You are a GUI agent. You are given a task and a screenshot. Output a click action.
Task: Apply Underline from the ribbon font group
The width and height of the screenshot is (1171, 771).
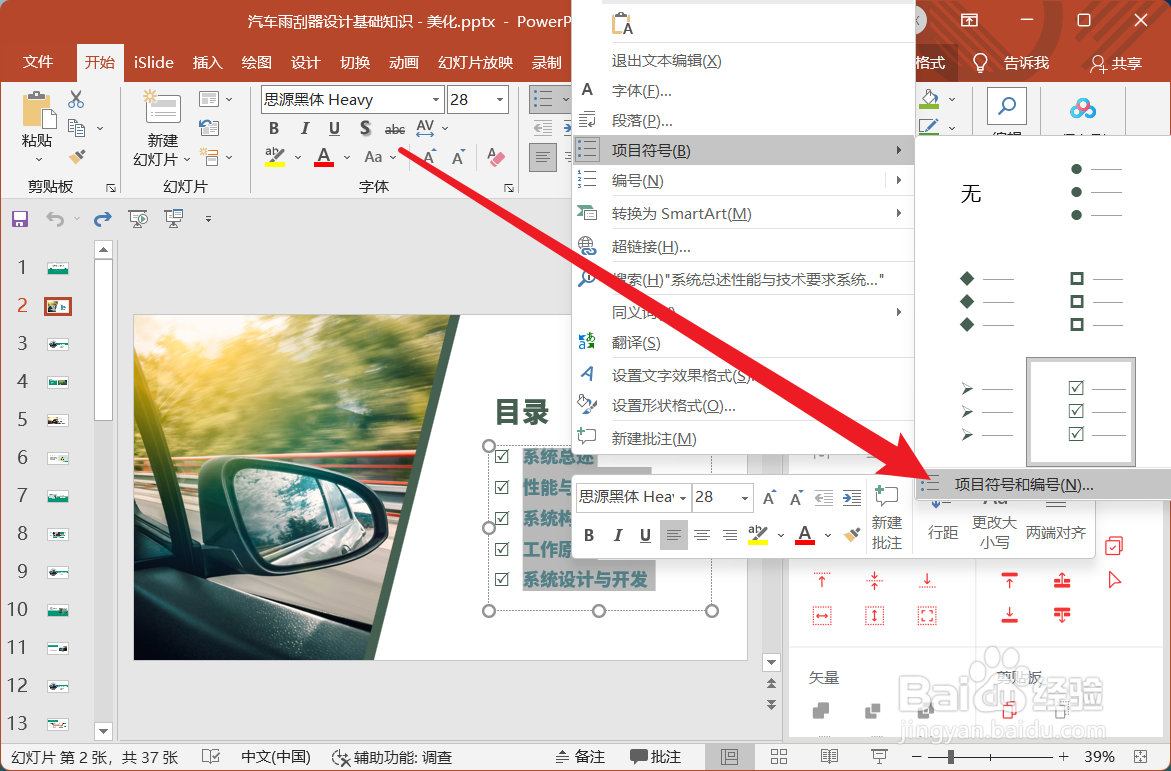(x=335, y=128)
